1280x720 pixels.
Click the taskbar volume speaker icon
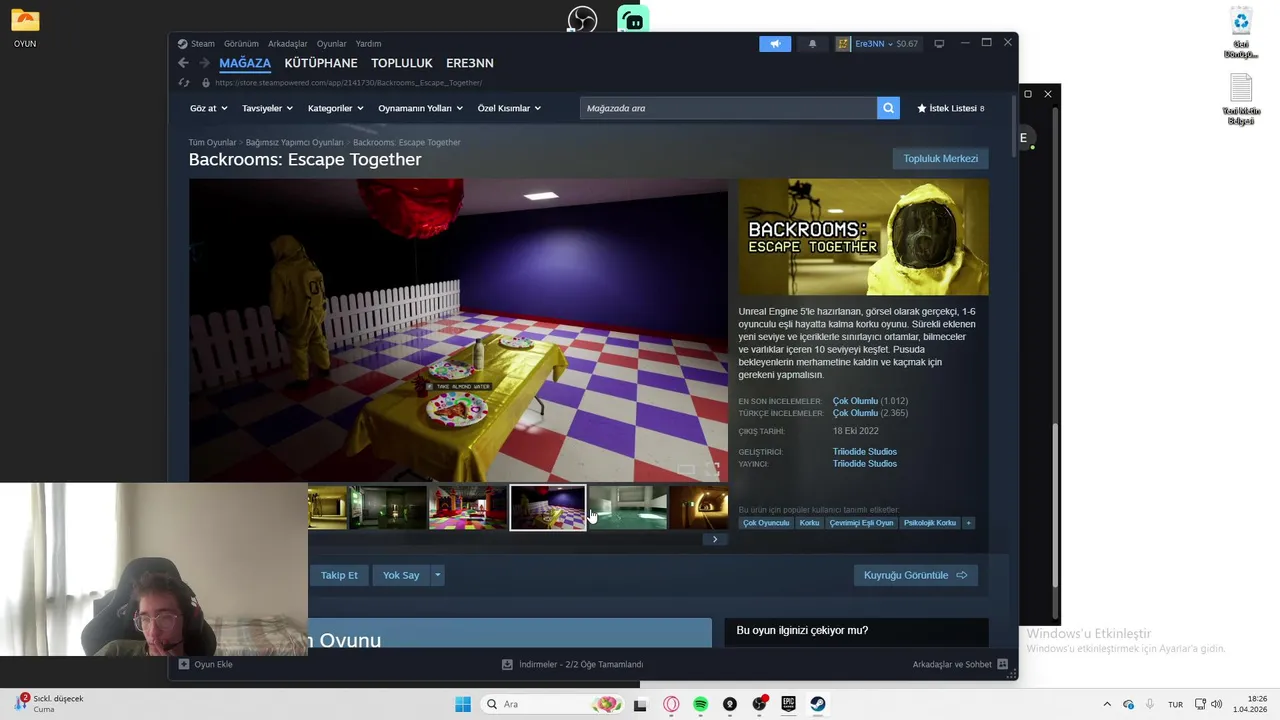point(1216,704)
